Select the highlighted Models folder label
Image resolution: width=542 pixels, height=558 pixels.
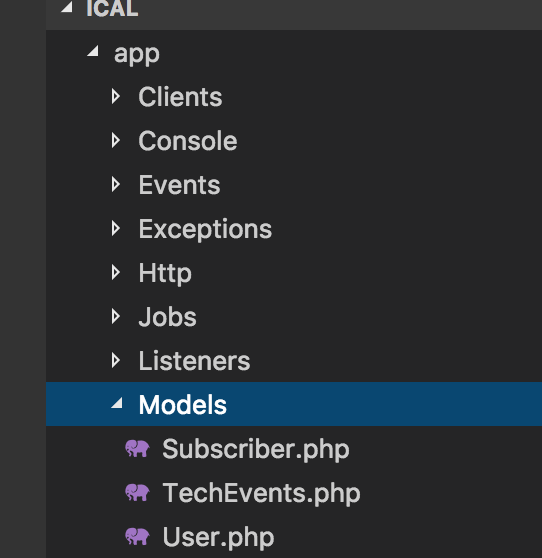[x=183, y=405]
